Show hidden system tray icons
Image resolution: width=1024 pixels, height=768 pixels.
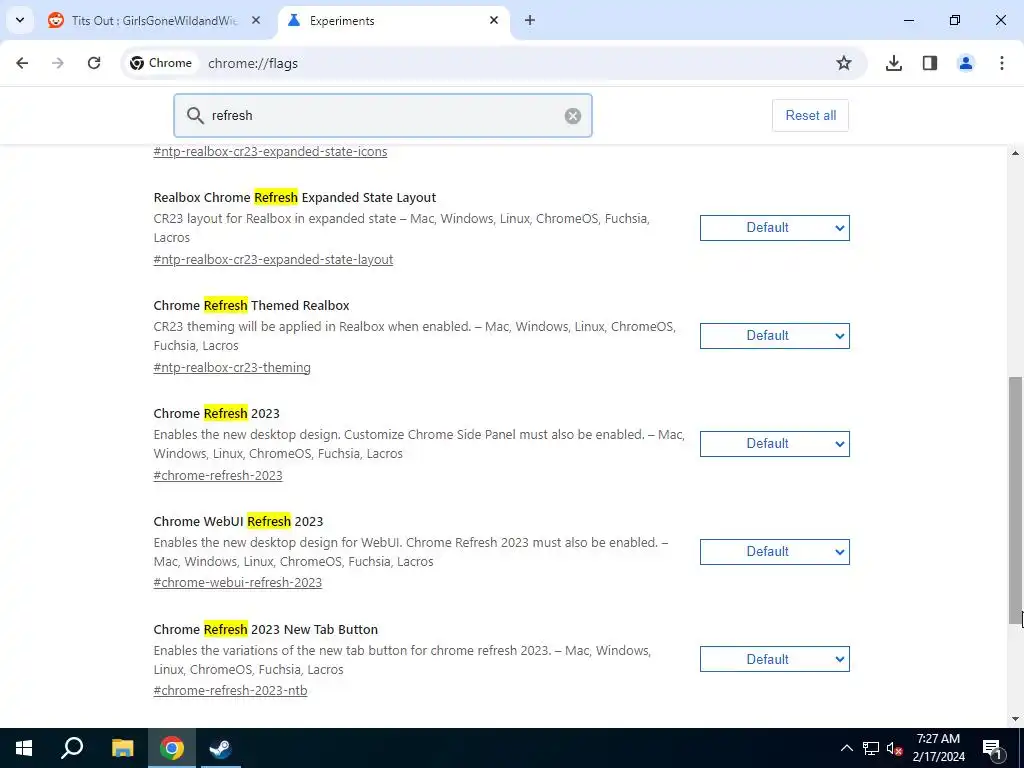pos(846,748)
